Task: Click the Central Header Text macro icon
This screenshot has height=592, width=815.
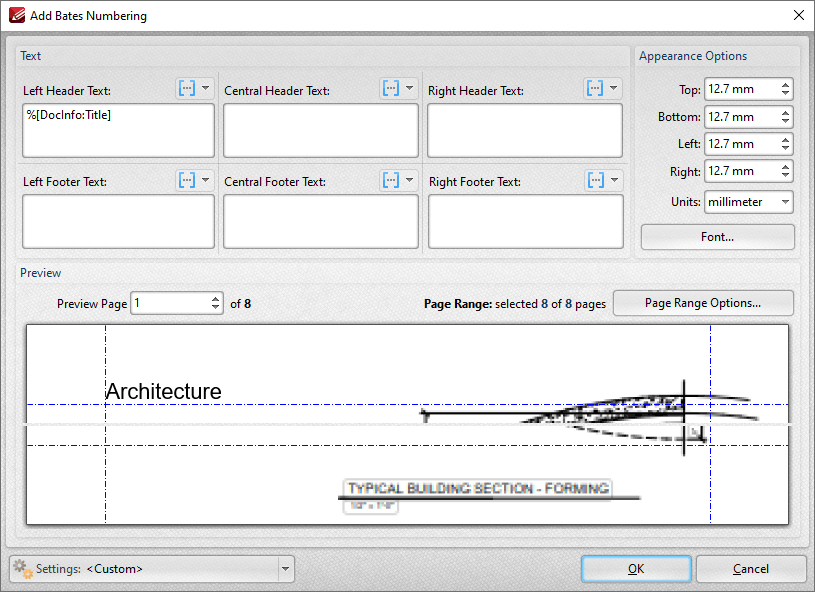Action: pyautogui.click(x=391, y=88)
